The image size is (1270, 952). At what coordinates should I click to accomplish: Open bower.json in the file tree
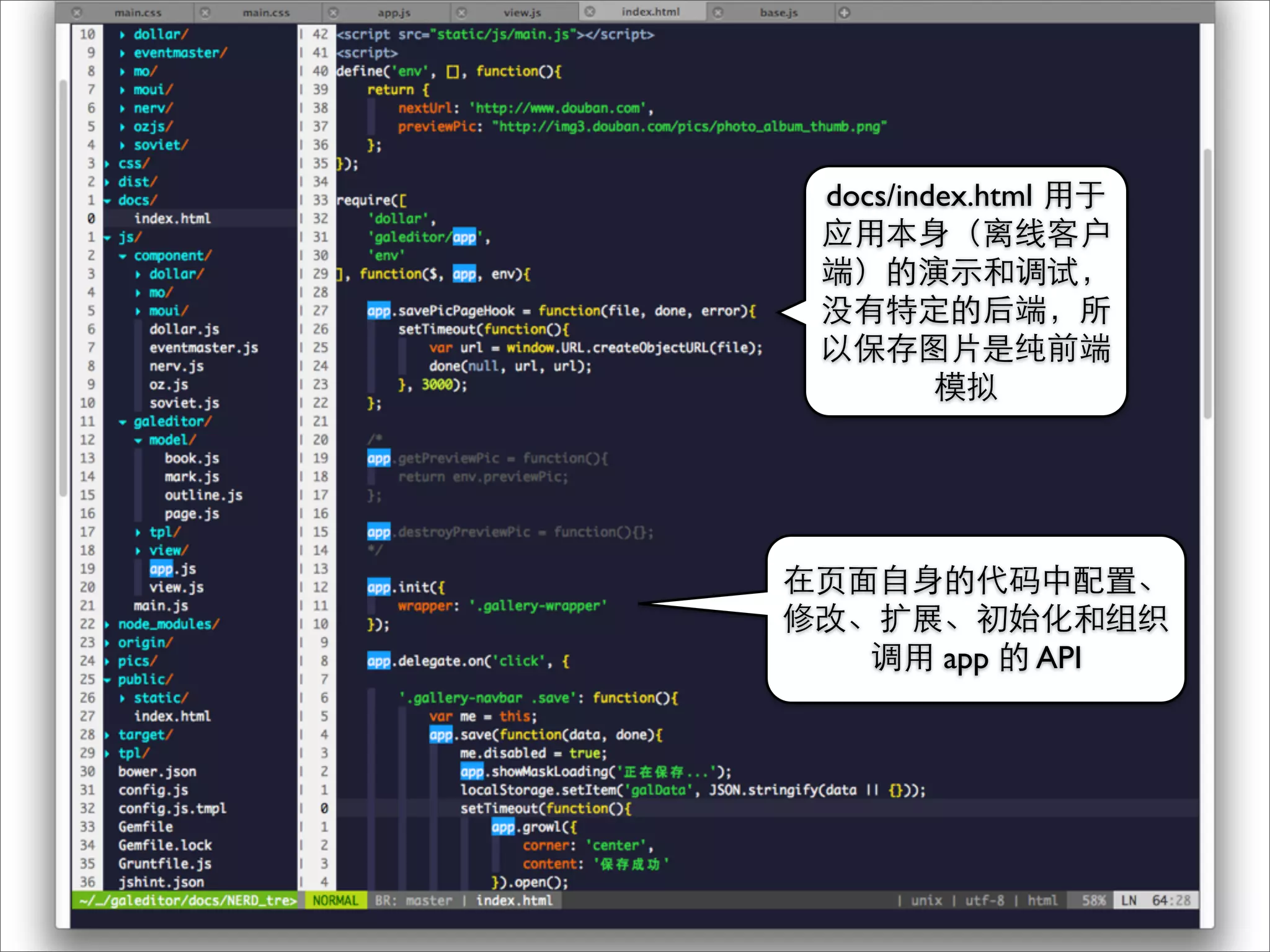[x=157, y=772]
